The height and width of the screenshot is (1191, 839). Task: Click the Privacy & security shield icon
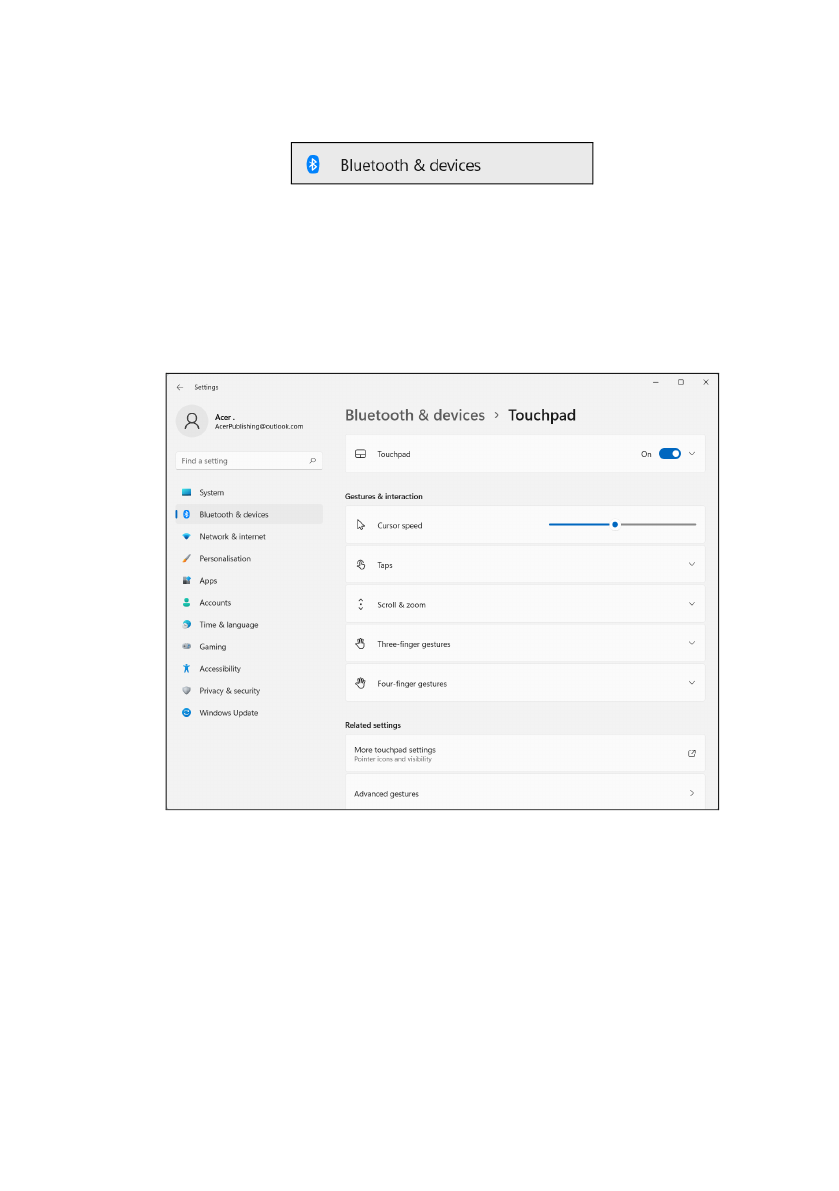pyautogui.click(x=186, y=691)
